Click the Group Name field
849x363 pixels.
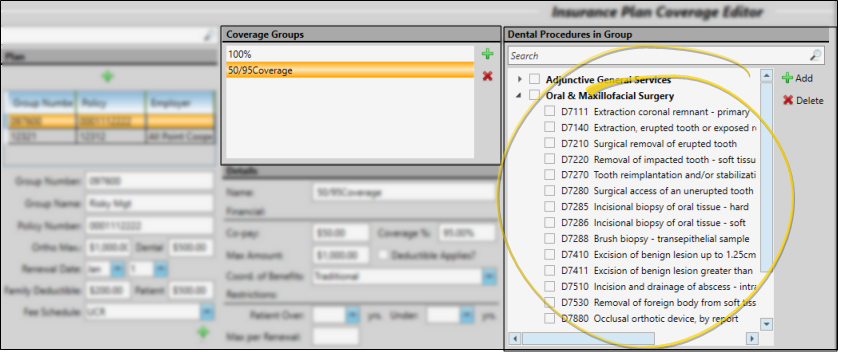click(x=149, y=203)
